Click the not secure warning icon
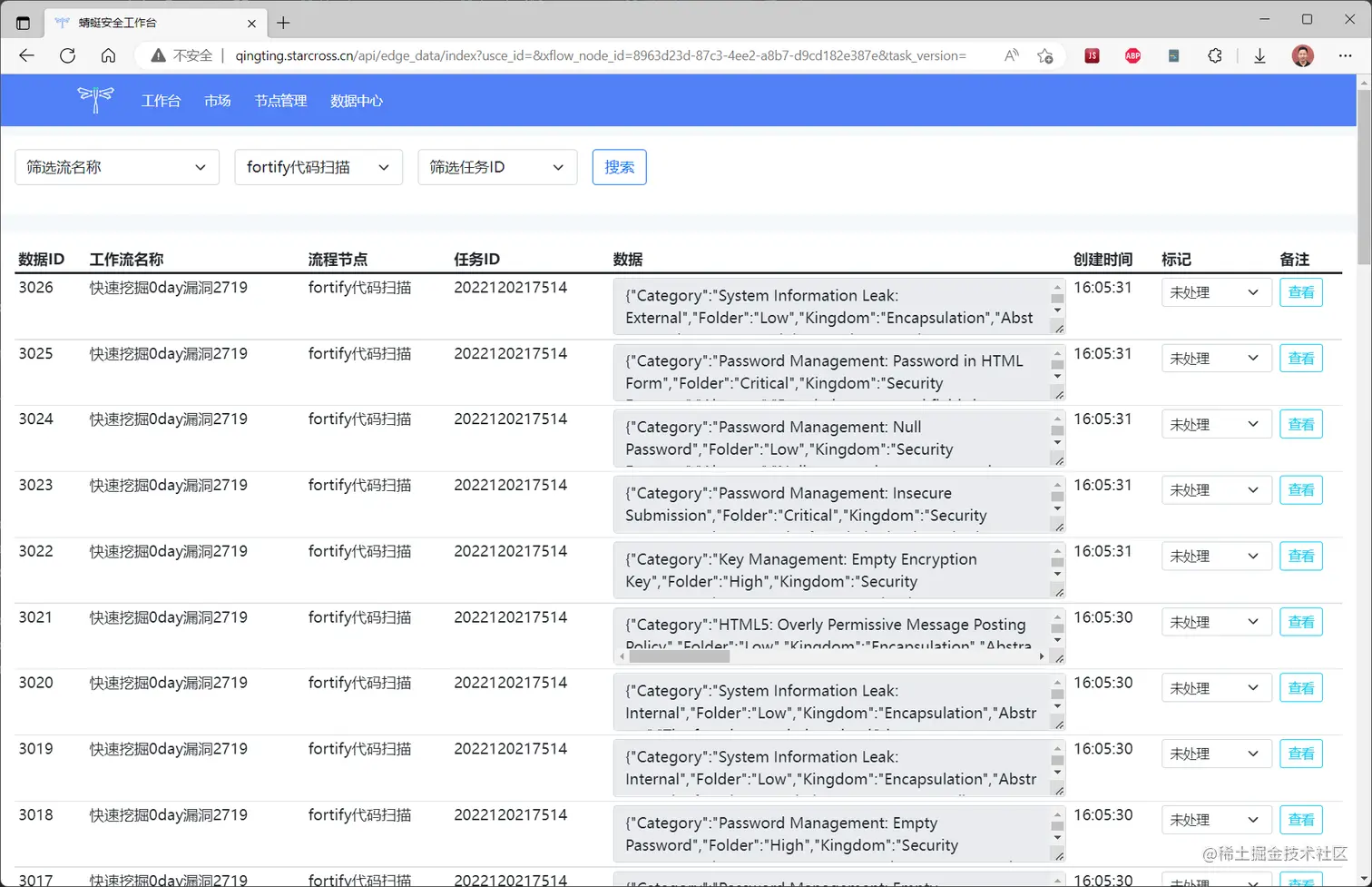Image resolution: width=1372 pixels, height=887 pixels. click(159, 55)
